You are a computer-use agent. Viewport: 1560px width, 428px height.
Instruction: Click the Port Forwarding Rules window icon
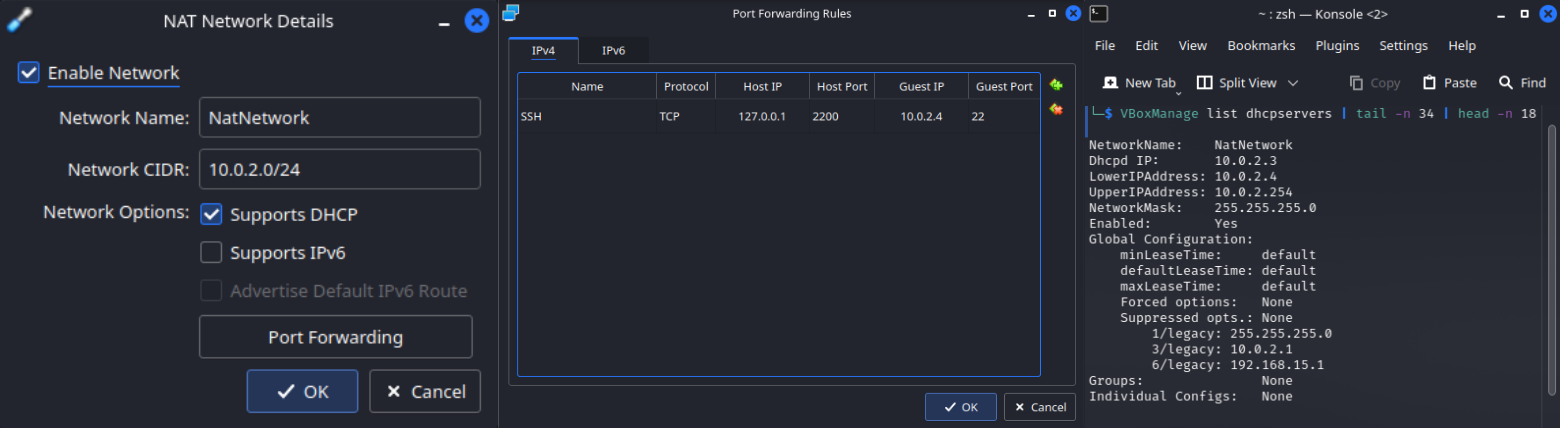[x=511, y=13]
